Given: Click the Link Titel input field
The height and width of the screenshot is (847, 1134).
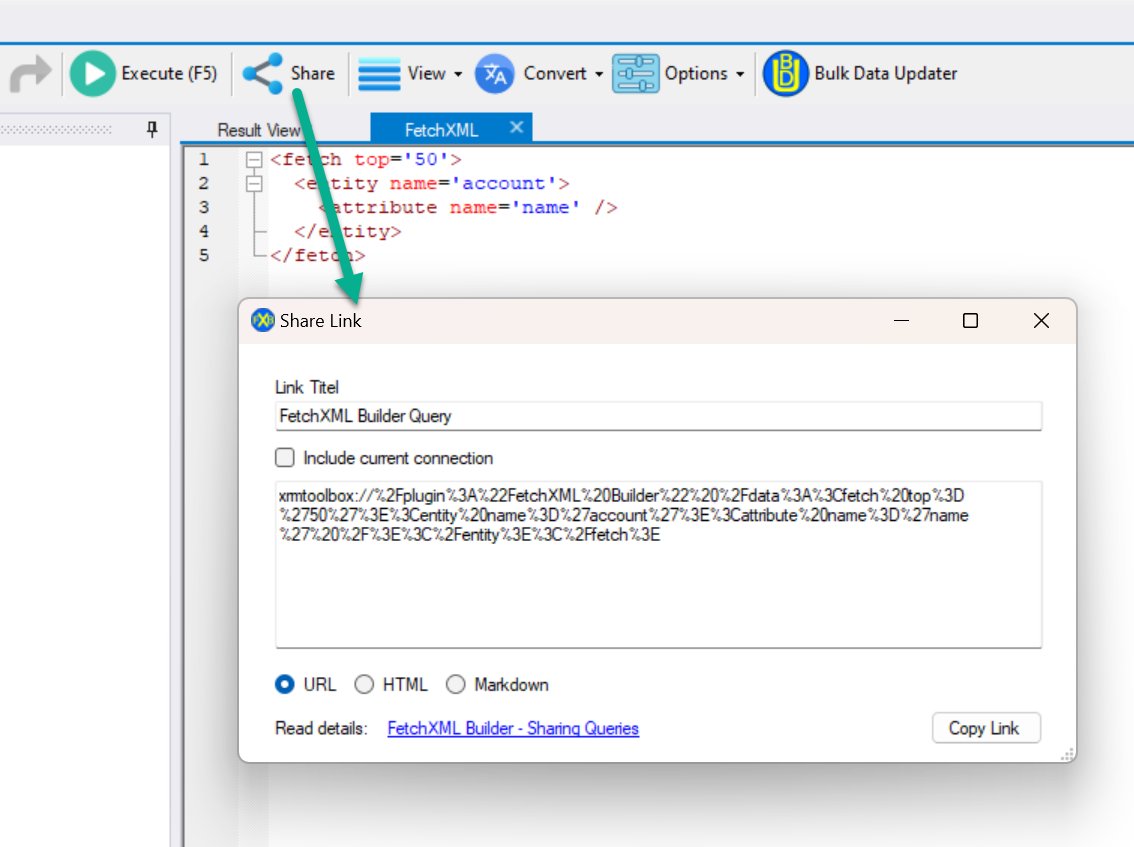Looking at the screenshot, I should click(658, 416).
